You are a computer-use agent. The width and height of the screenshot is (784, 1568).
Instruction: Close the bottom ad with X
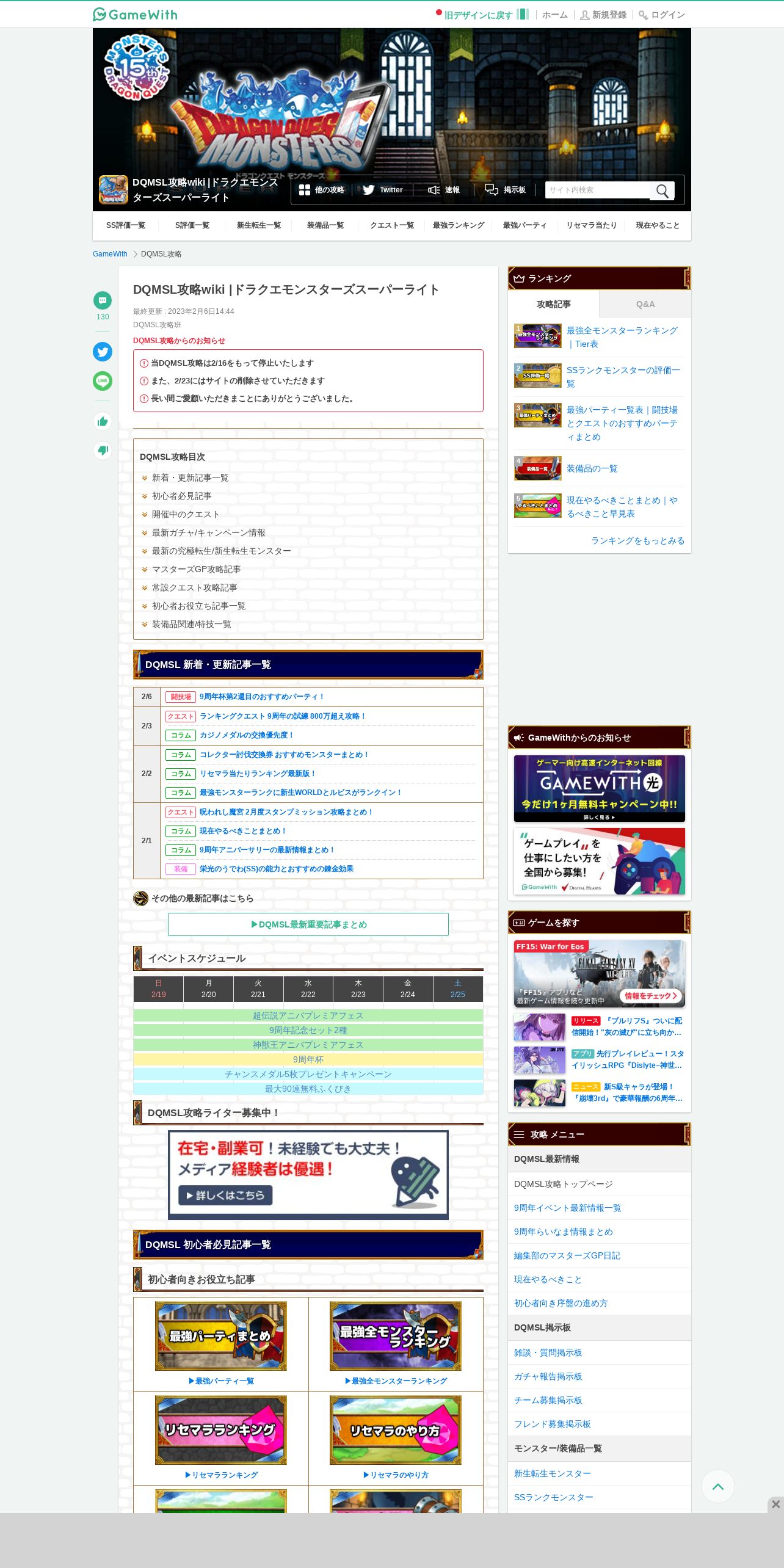[x=775, y=1504]
